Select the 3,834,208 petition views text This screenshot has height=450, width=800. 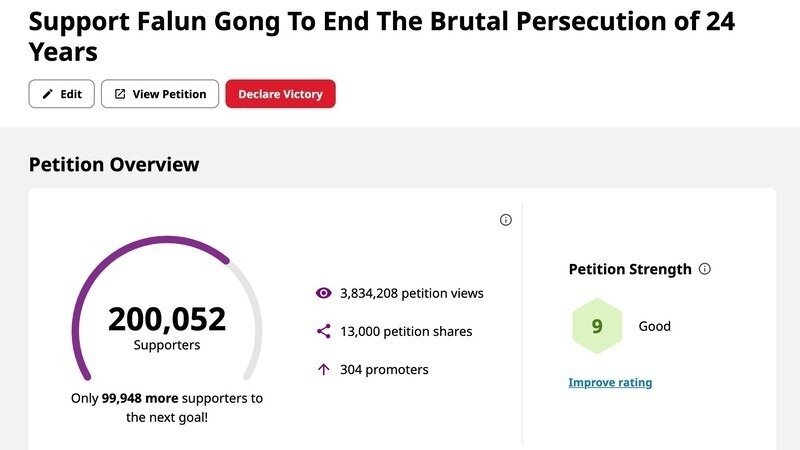[411, 293]
